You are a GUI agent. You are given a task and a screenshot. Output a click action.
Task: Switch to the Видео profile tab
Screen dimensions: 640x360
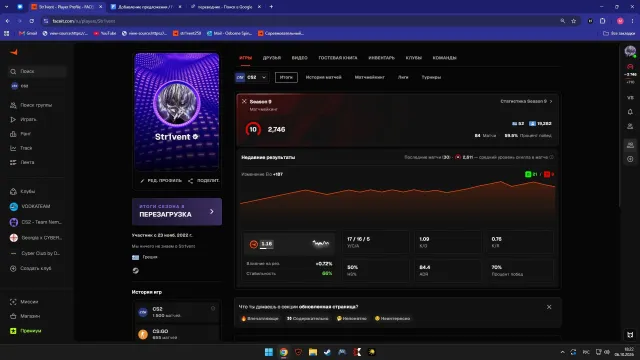tap(300, 58)
